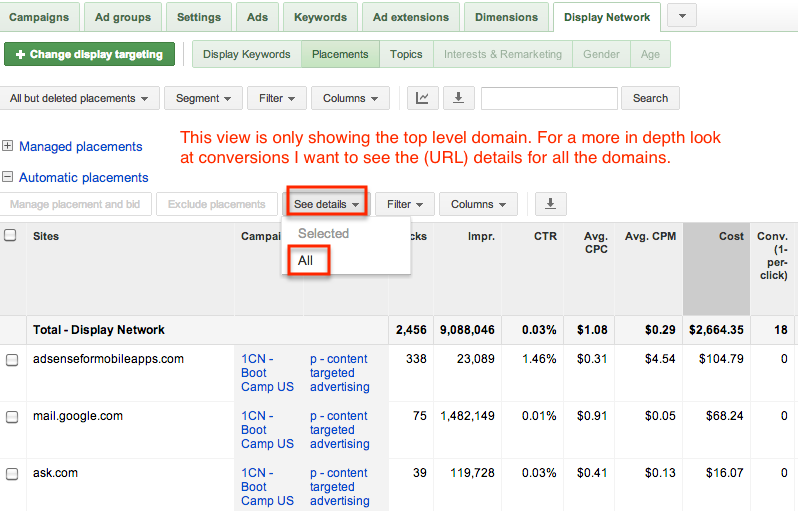Open the See details dropdown

326,204
